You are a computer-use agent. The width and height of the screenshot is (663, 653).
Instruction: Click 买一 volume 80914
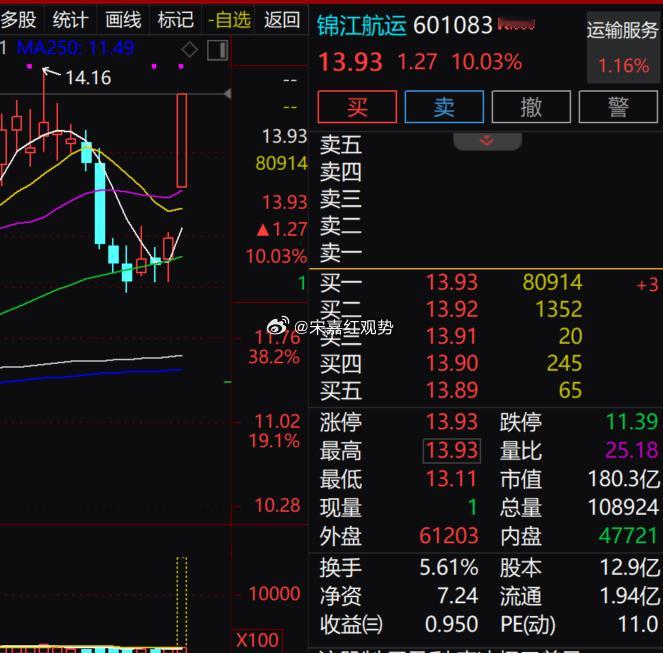[553, 282]
